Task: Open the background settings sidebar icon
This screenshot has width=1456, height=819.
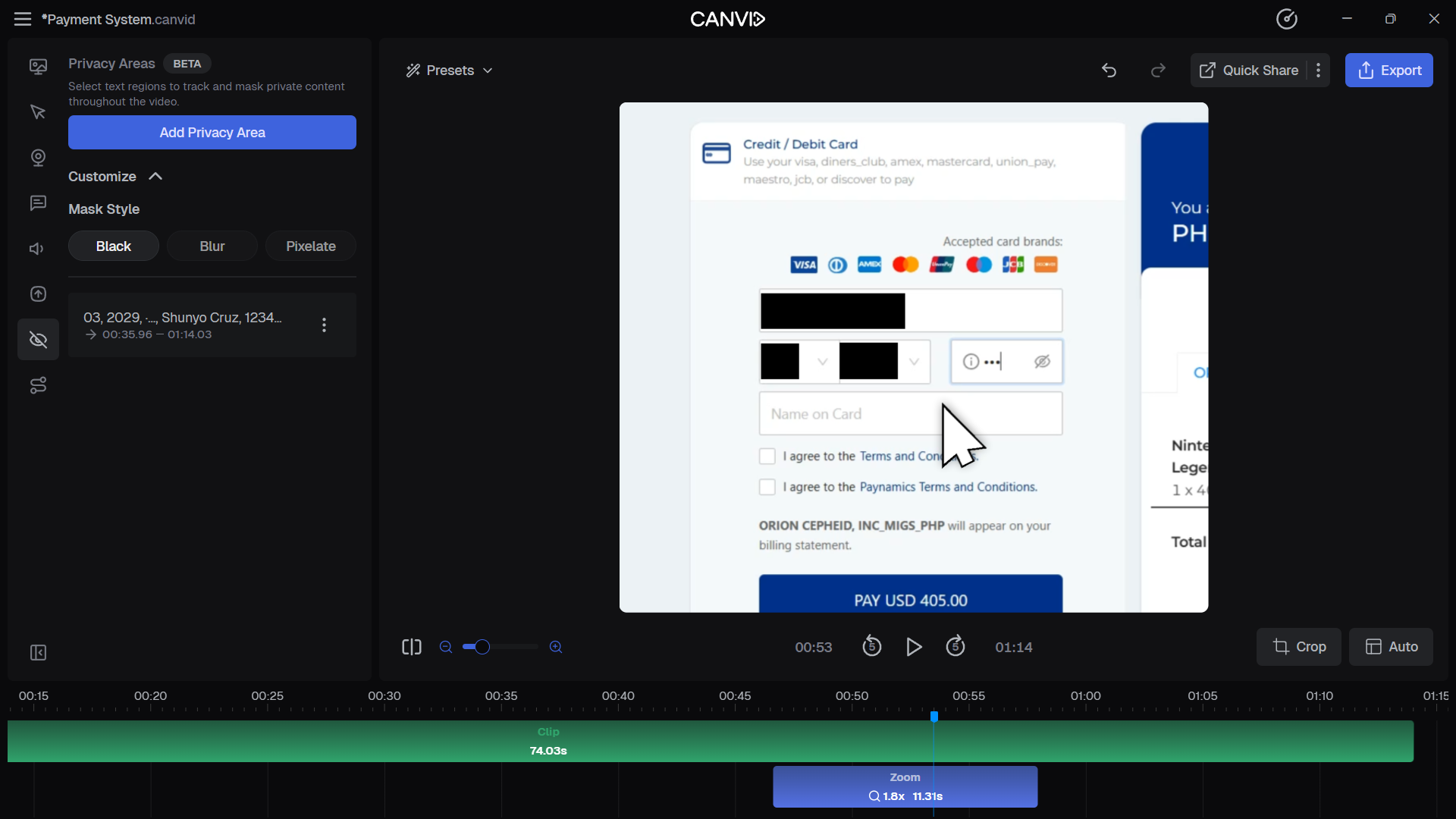Action: click(38, 67)
